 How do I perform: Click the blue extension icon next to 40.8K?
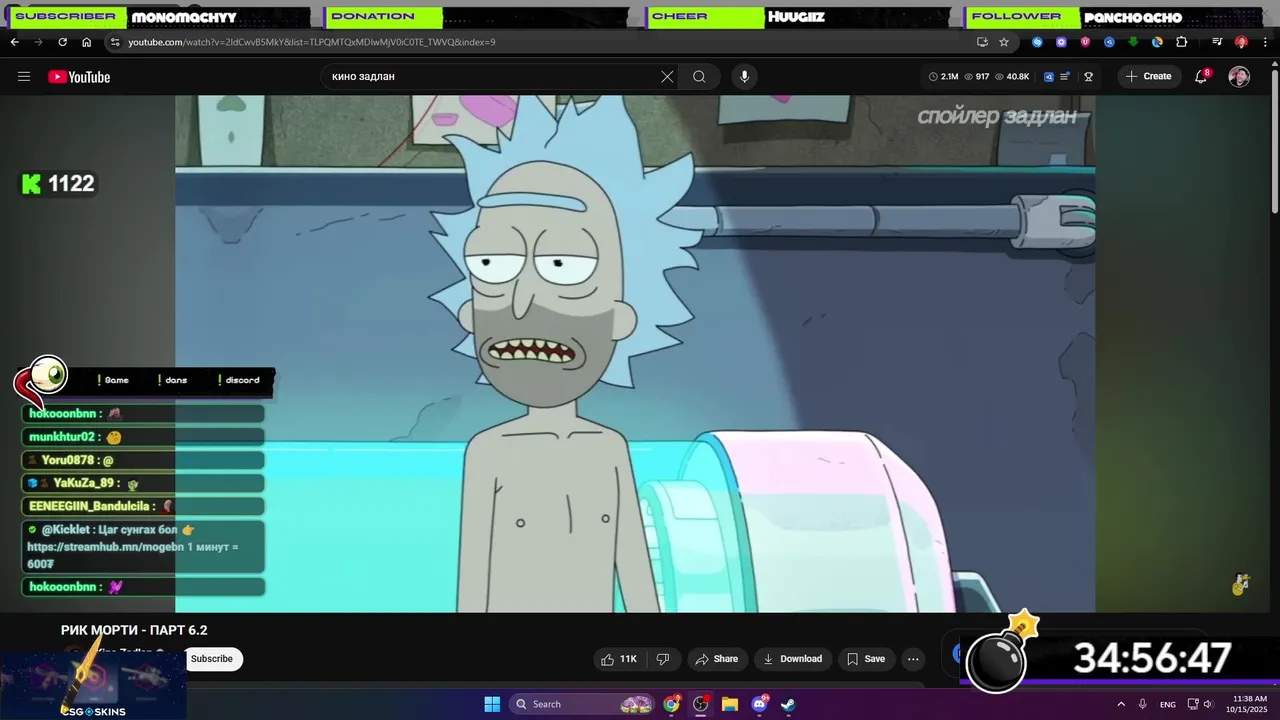(x=1049, y=77)
